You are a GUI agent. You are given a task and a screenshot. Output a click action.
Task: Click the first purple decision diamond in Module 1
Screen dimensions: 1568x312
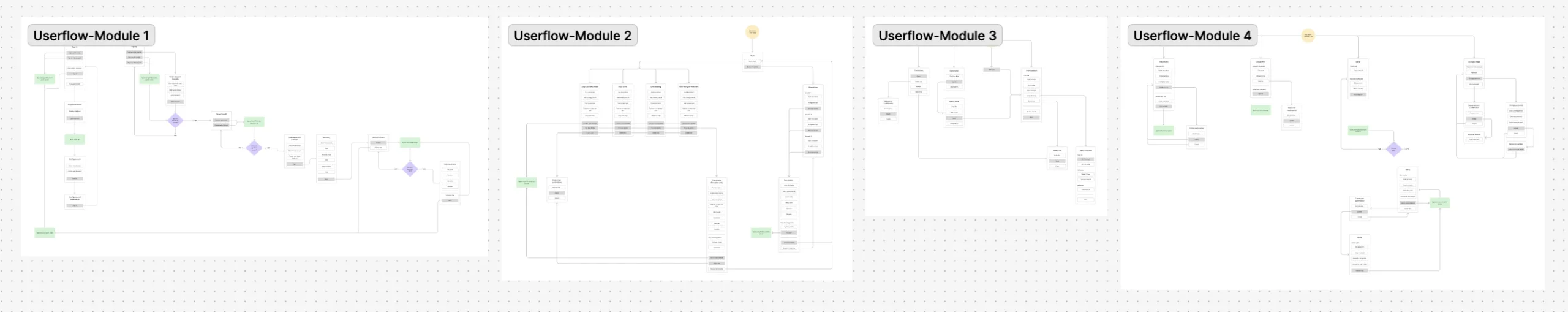176,120
